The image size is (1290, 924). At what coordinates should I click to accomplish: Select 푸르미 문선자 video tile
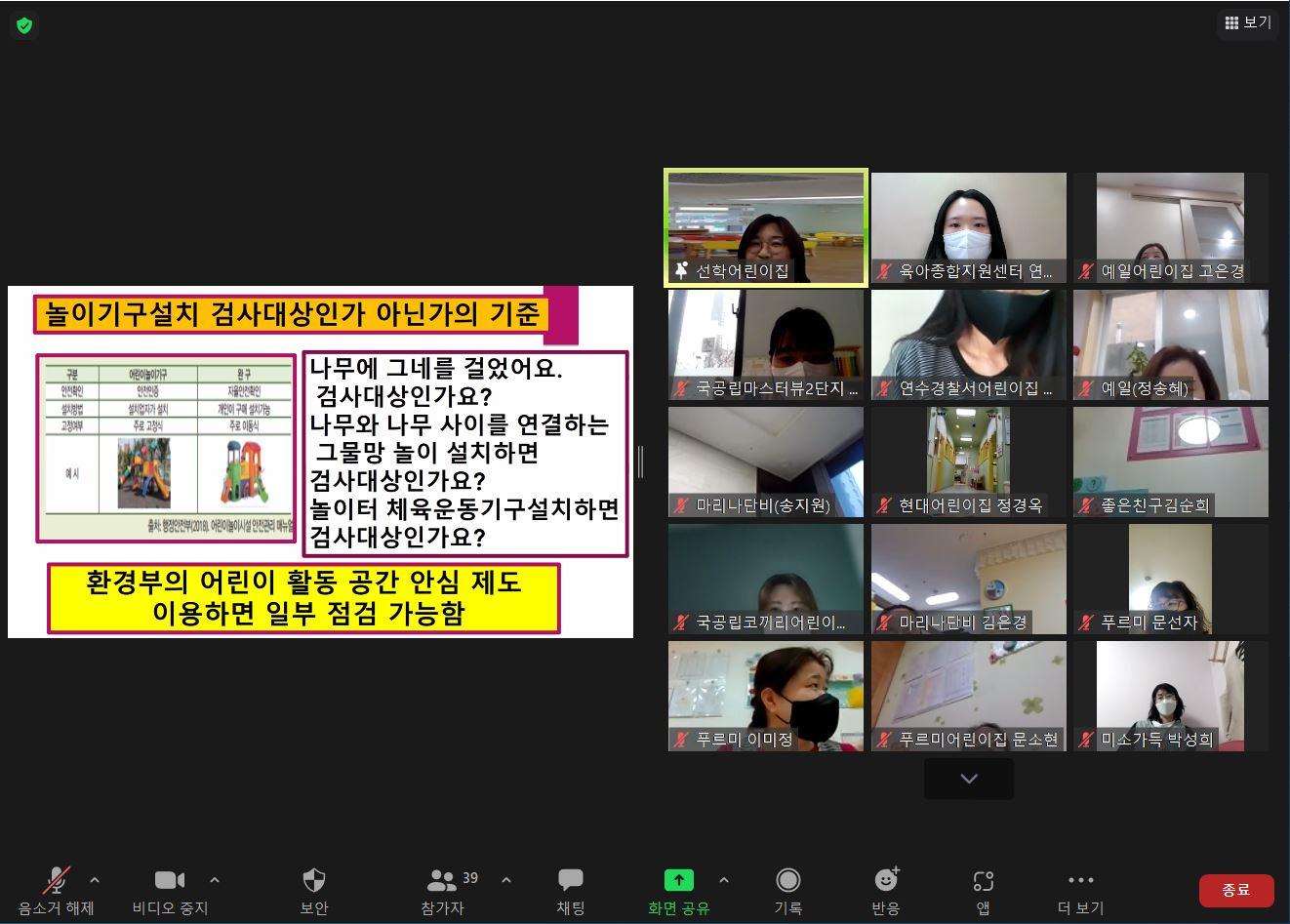click(x=1171, y=579)
